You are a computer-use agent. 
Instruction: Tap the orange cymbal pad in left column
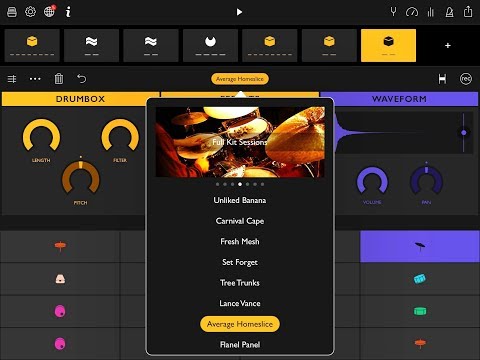[60, 246]
